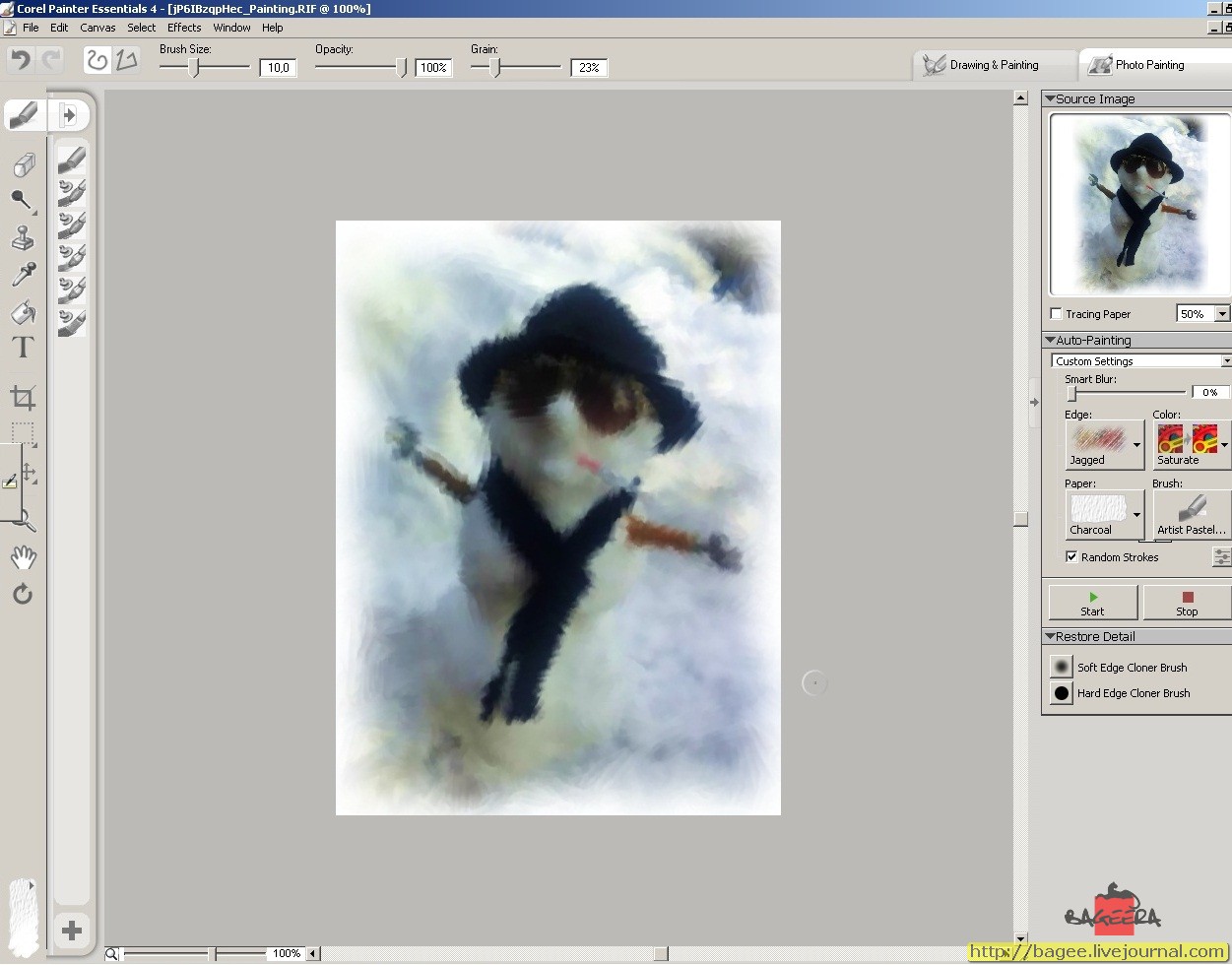Click the Redo arrow
Image resolution: width=1232 pixels, height=965 pixels.
coord(51,60)
